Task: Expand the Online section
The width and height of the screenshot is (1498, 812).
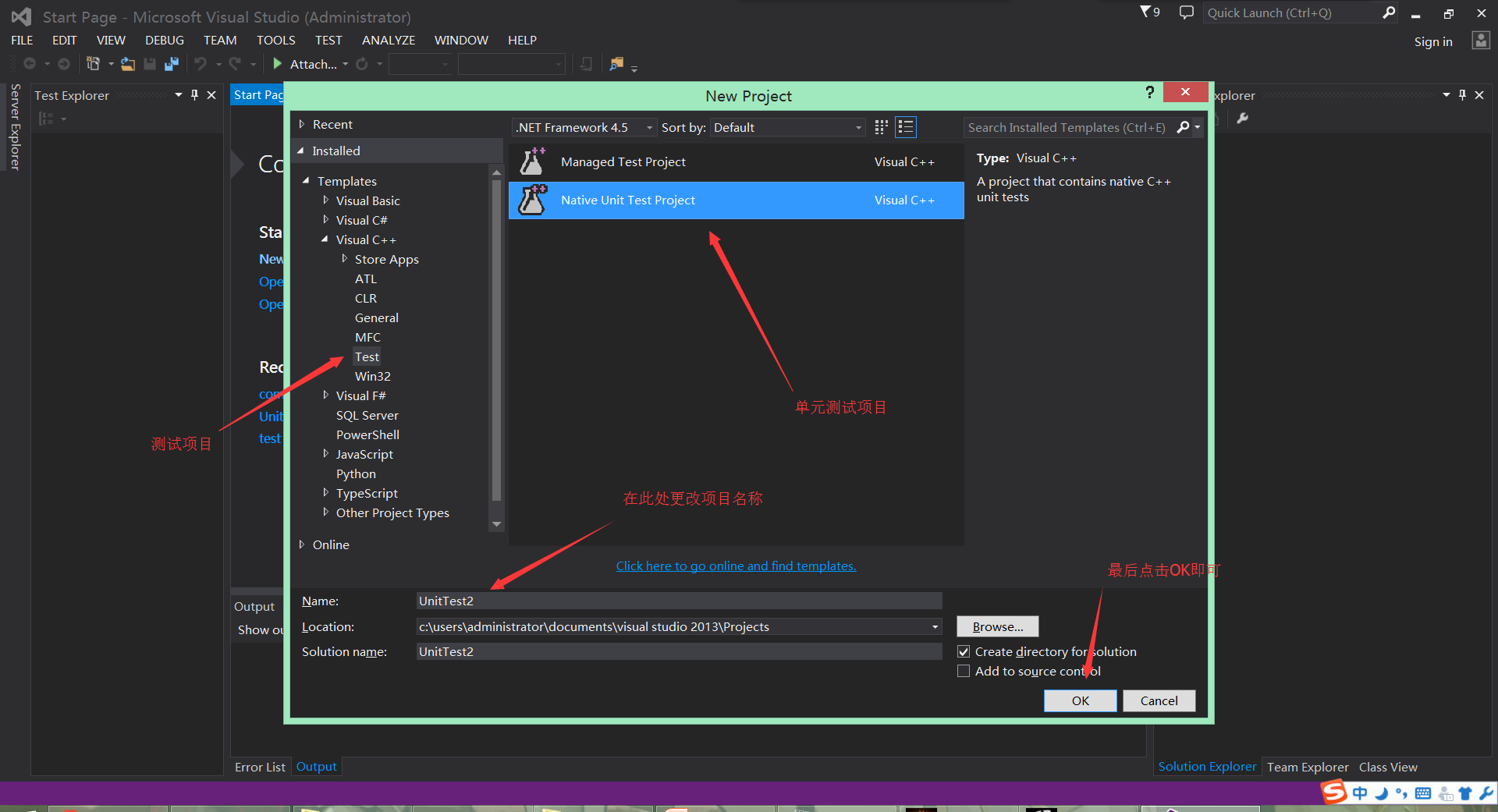Action: tap(302, 544)
